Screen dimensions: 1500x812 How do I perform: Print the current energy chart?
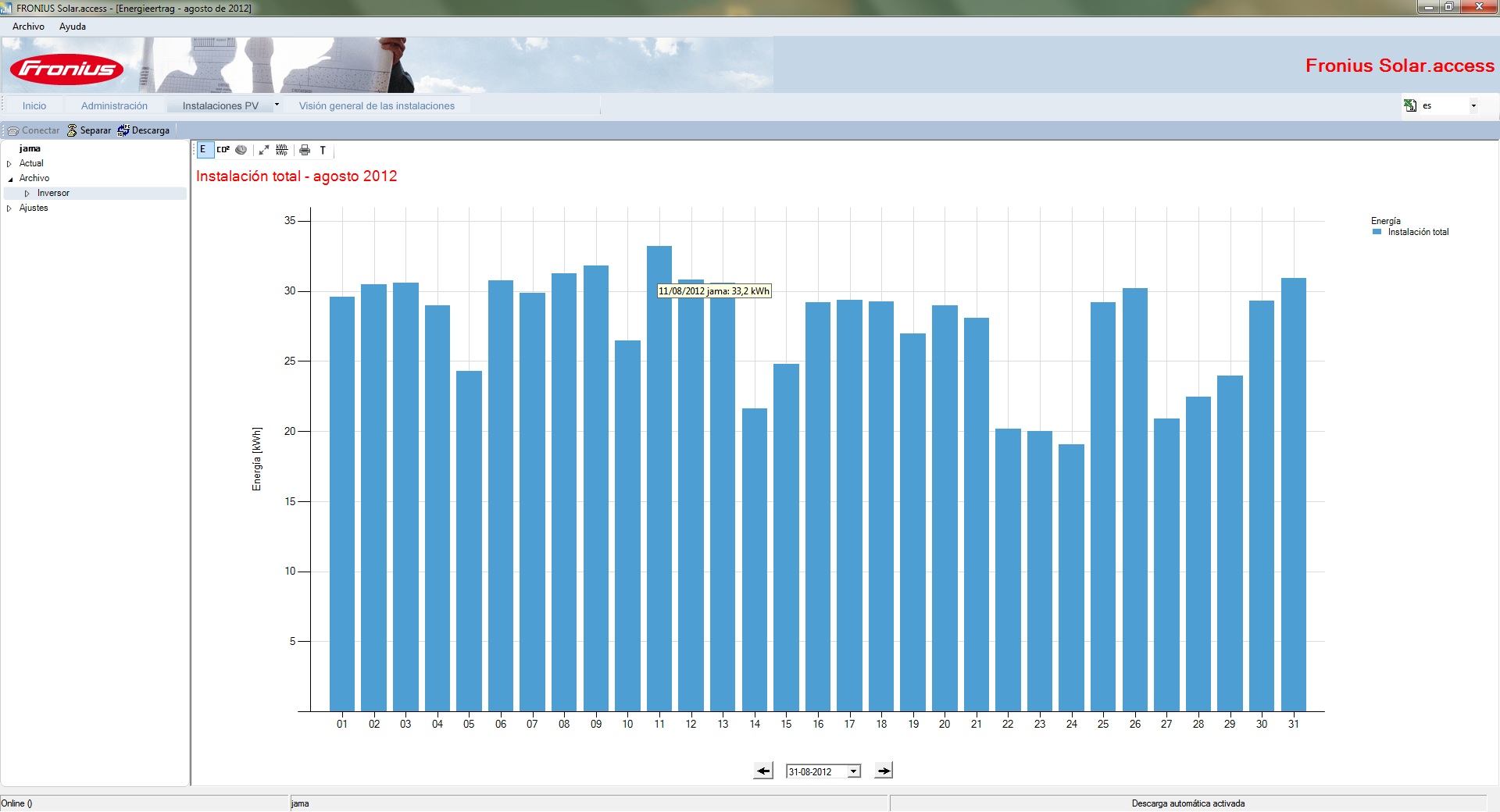(x=305, y=150)
